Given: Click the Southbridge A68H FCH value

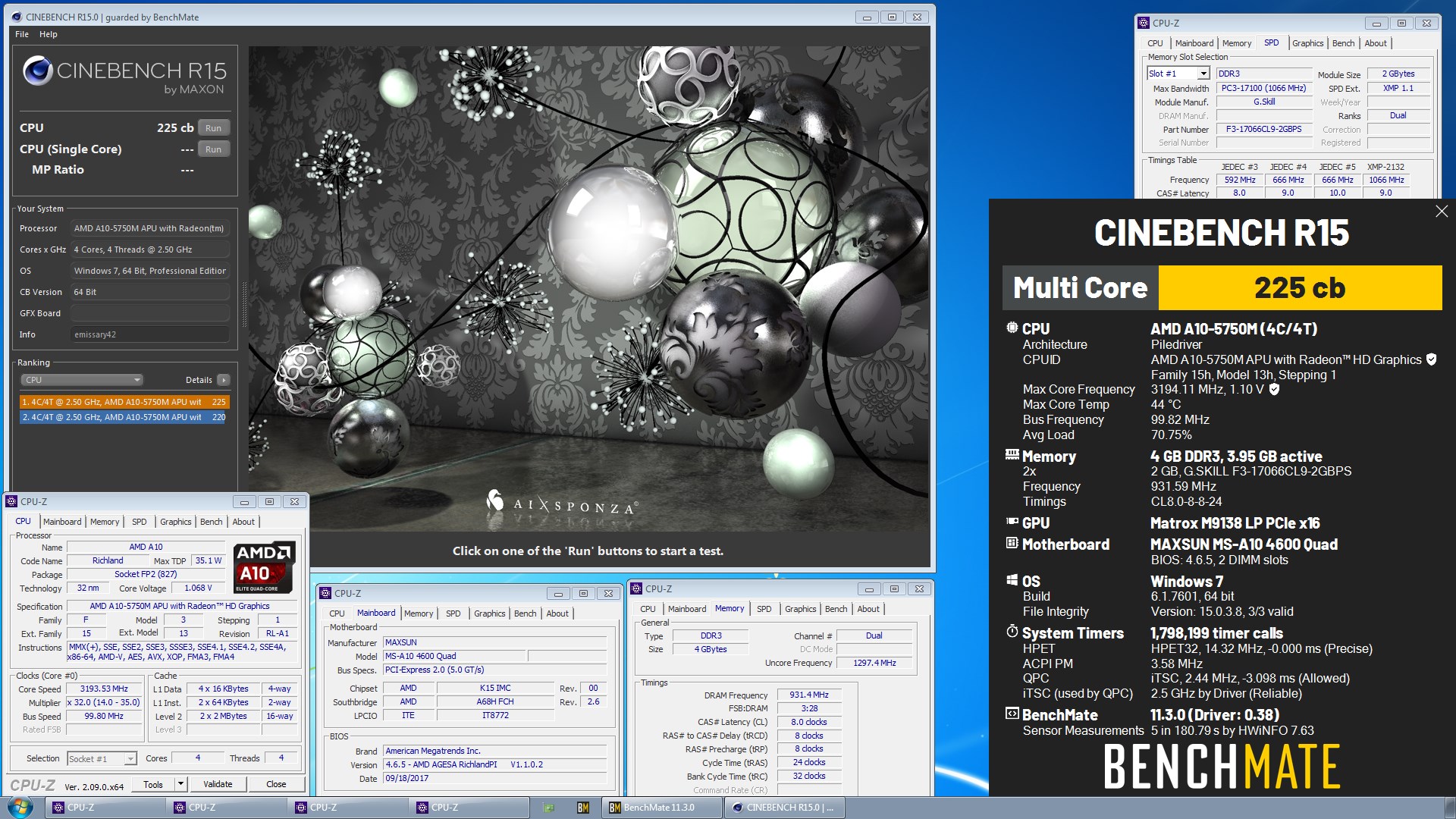Looking at the screenshot, I should [x=495, y=702].
